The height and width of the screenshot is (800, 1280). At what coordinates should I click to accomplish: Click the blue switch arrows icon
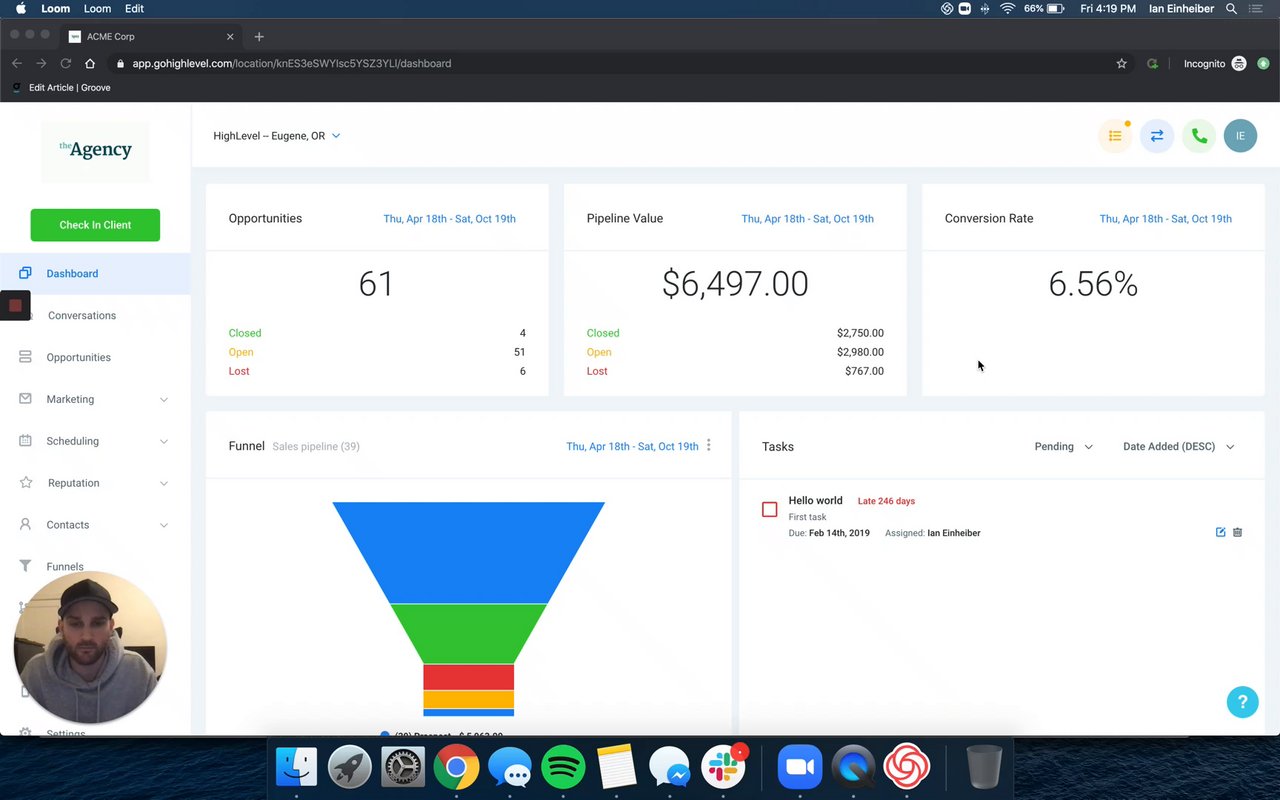pos(1157,136)
